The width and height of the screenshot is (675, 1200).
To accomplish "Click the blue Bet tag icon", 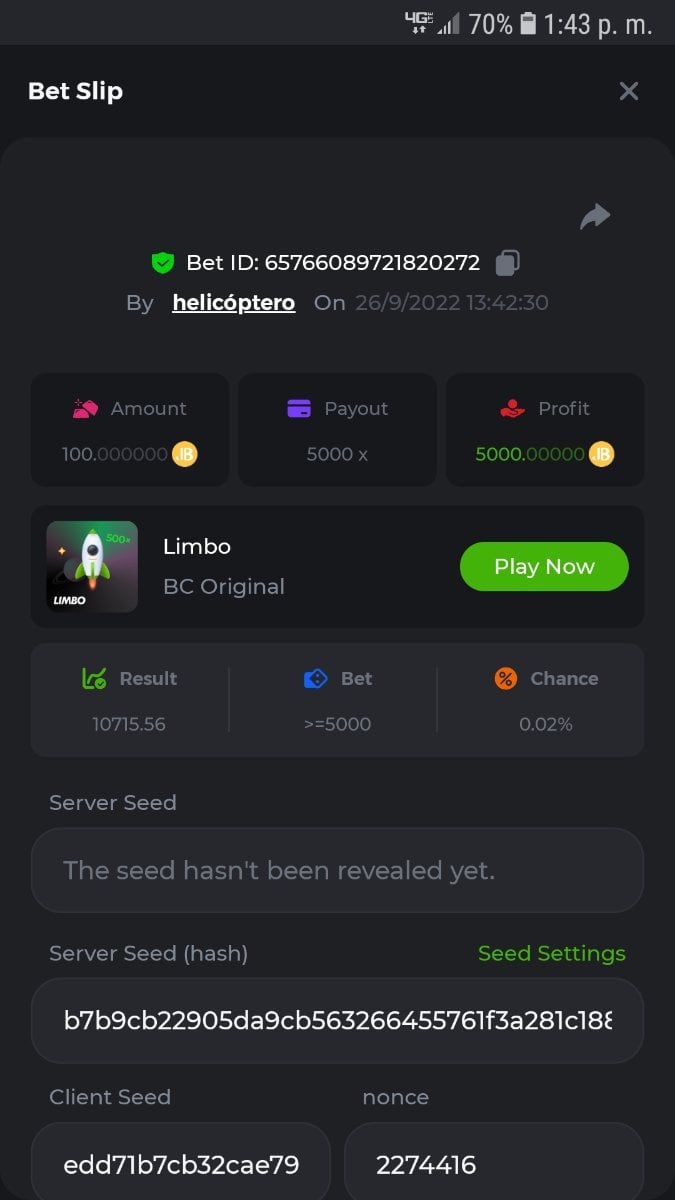I will [x=315, y=679].
